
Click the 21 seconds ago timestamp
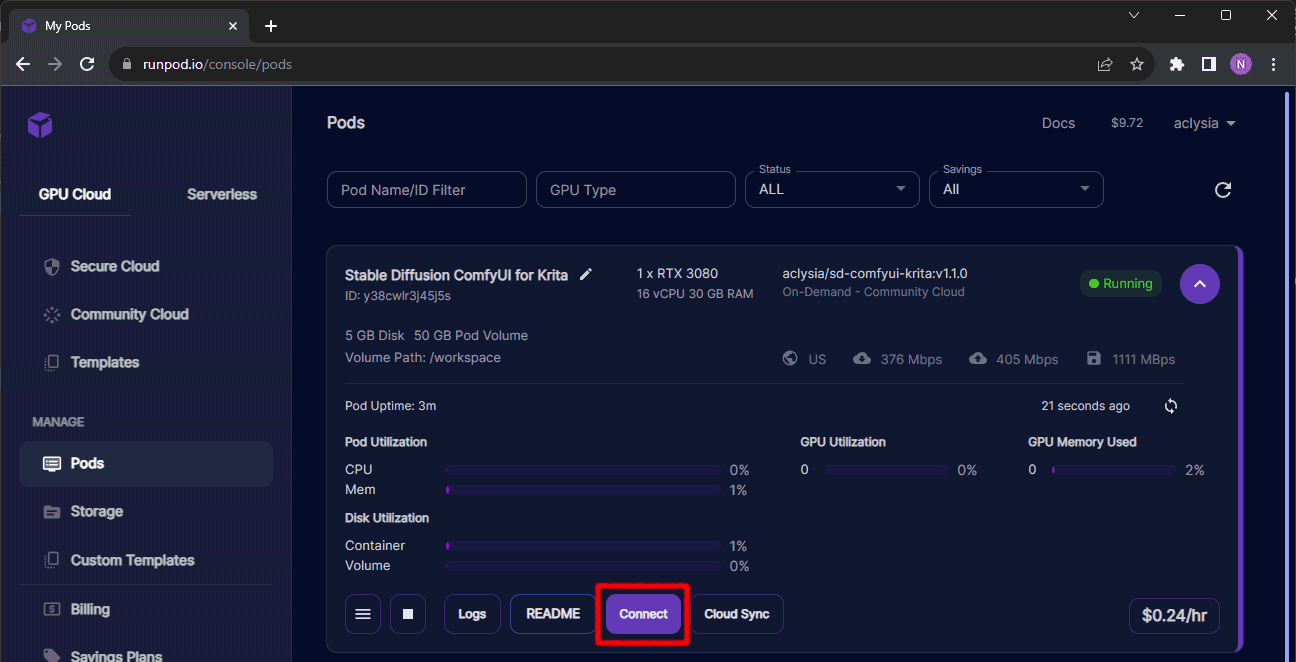point(1085,406)
